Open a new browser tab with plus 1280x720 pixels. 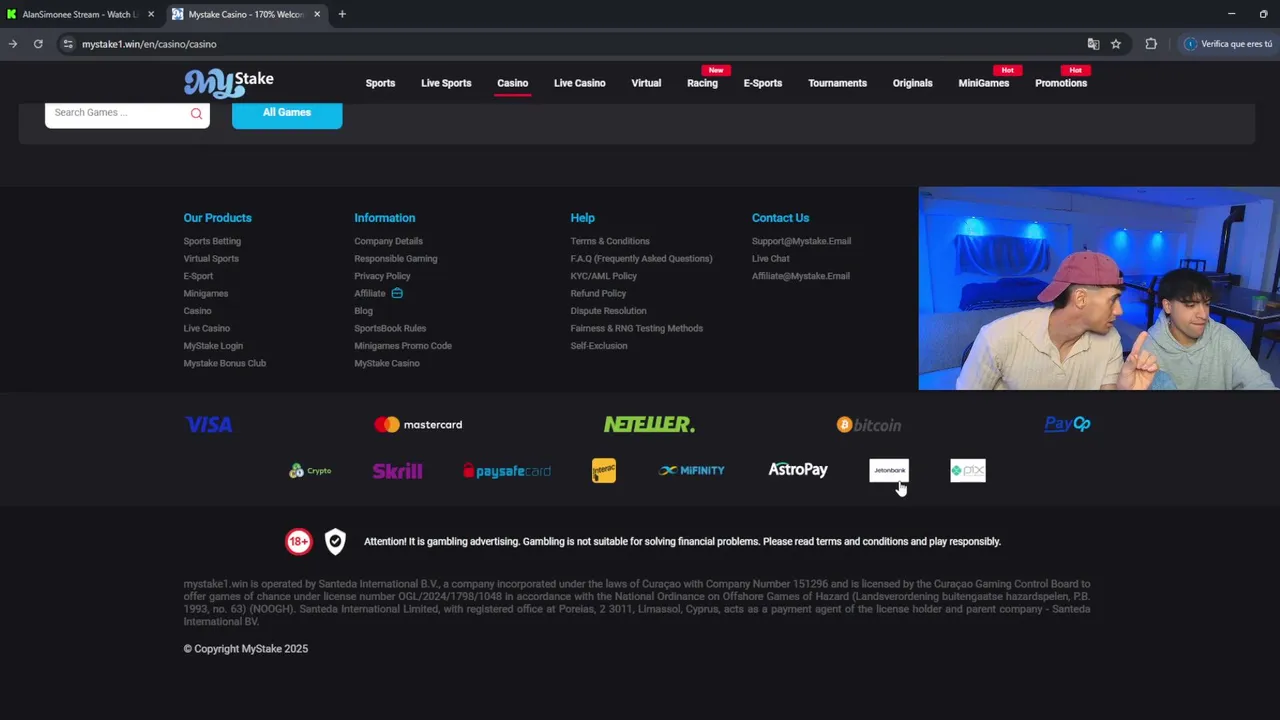point(342,14)
